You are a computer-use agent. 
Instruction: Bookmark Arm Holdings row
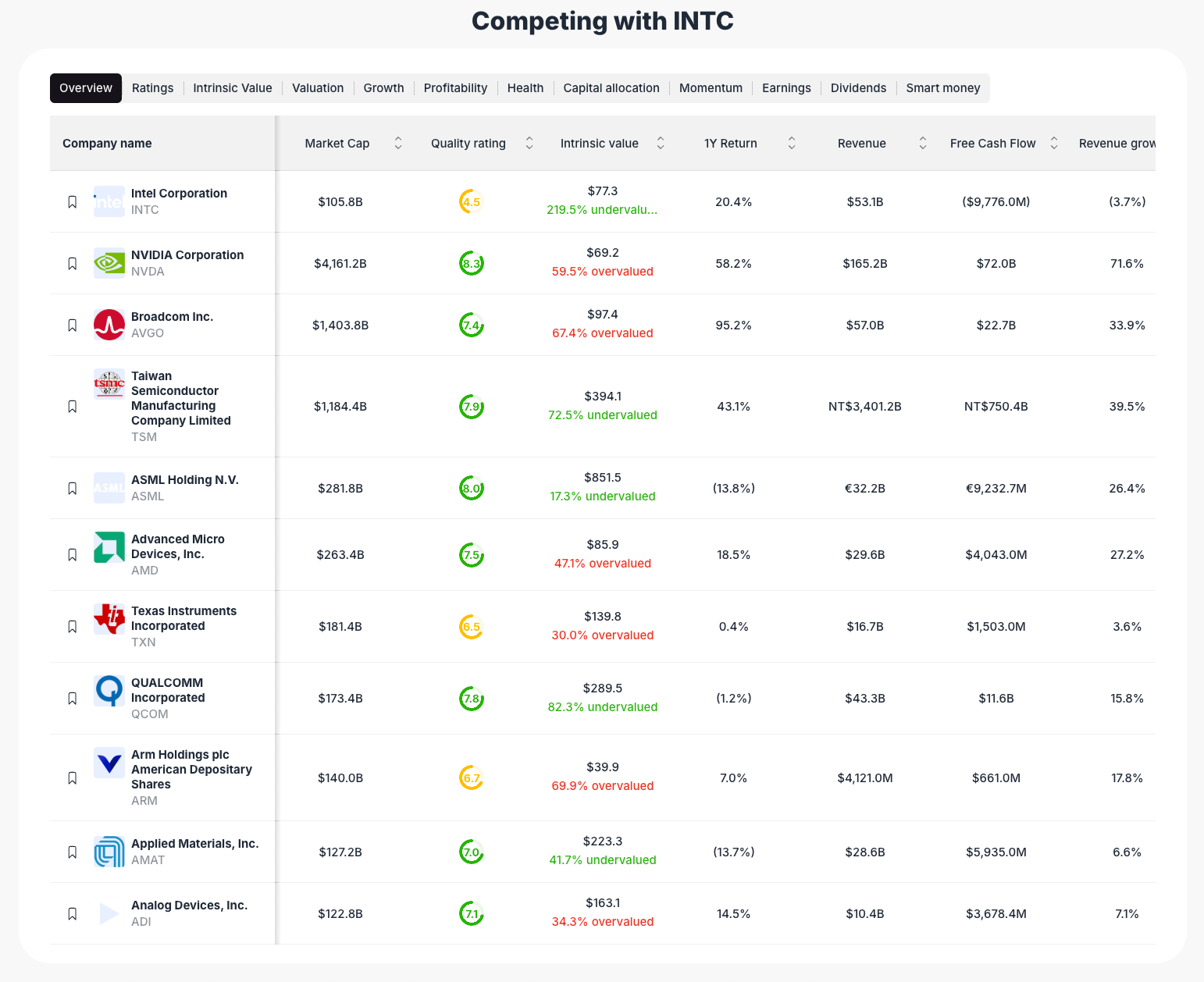[x=73, y=777]
